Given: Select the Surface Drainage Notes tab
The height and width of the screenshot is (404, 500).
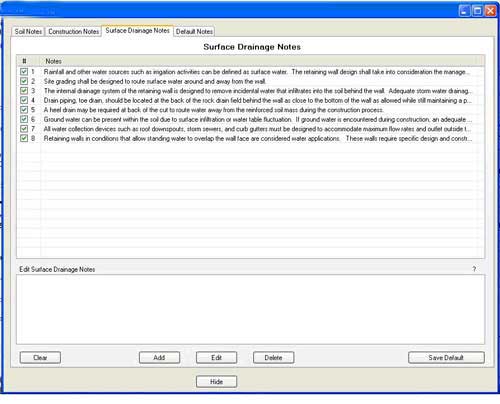Looking at the screenshot, I should [137, 31].
